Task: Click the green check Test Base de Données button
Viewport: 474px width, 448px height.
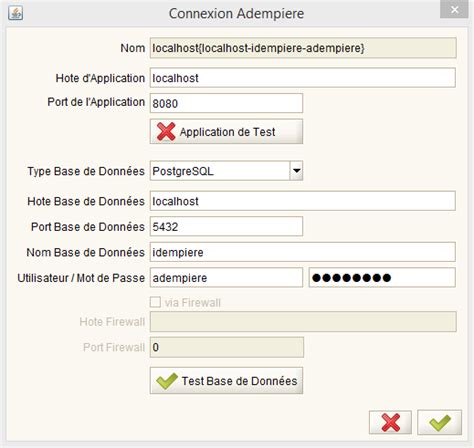Action: point(226,381)
